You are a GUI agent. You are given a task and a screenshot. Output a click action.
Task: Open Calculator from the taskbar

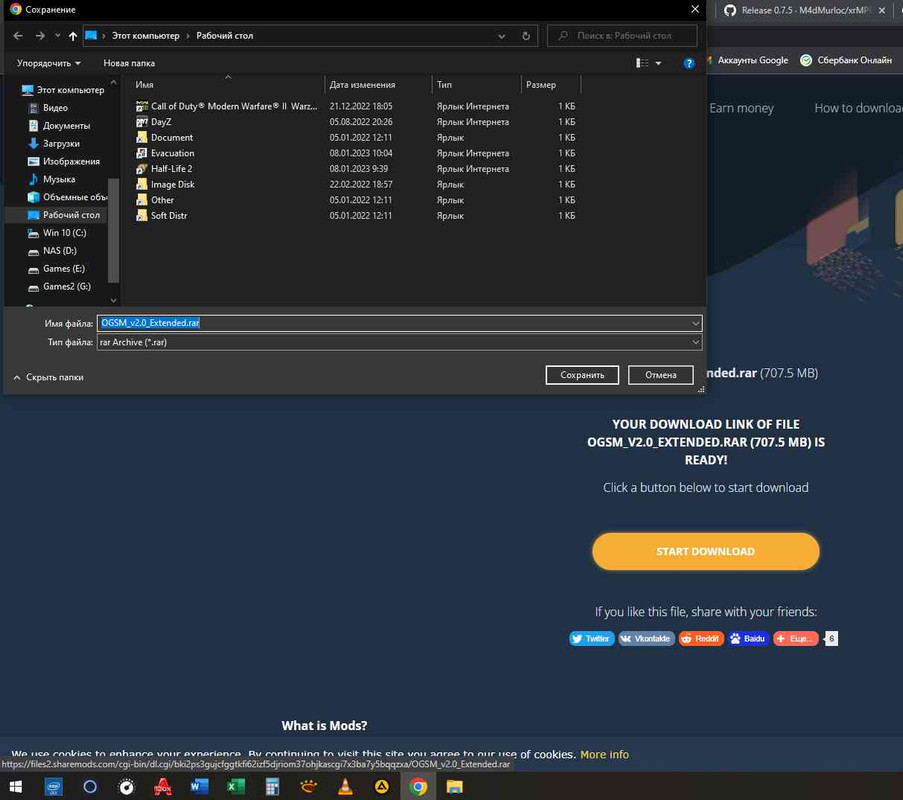click(272, 787)
